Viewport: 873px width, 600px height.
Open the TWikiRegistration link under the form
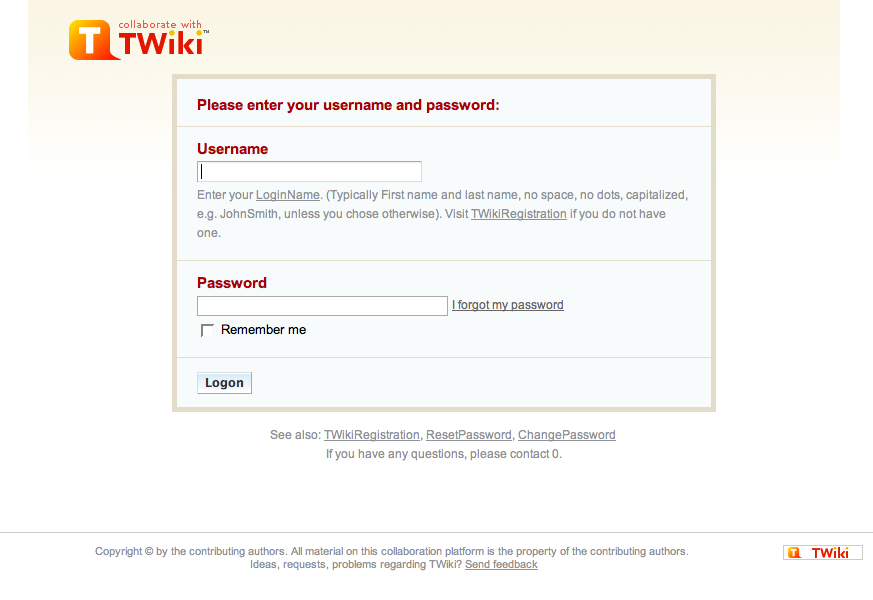pyautogui.click(x=371, y=434)
